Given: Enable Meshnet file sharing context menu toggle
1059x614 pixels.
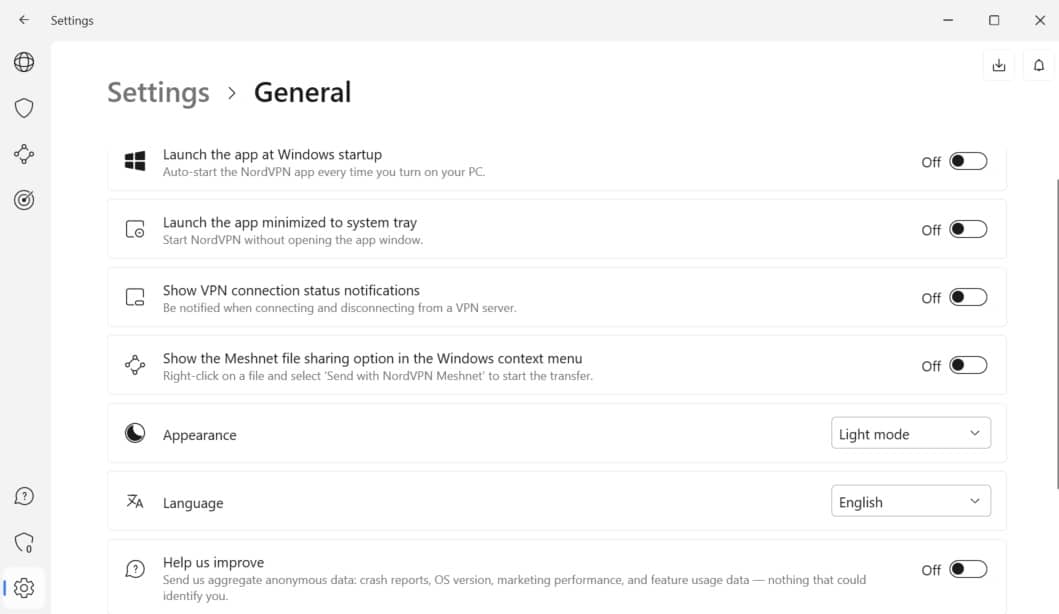Looking at the screenshot, I should 968,365.
